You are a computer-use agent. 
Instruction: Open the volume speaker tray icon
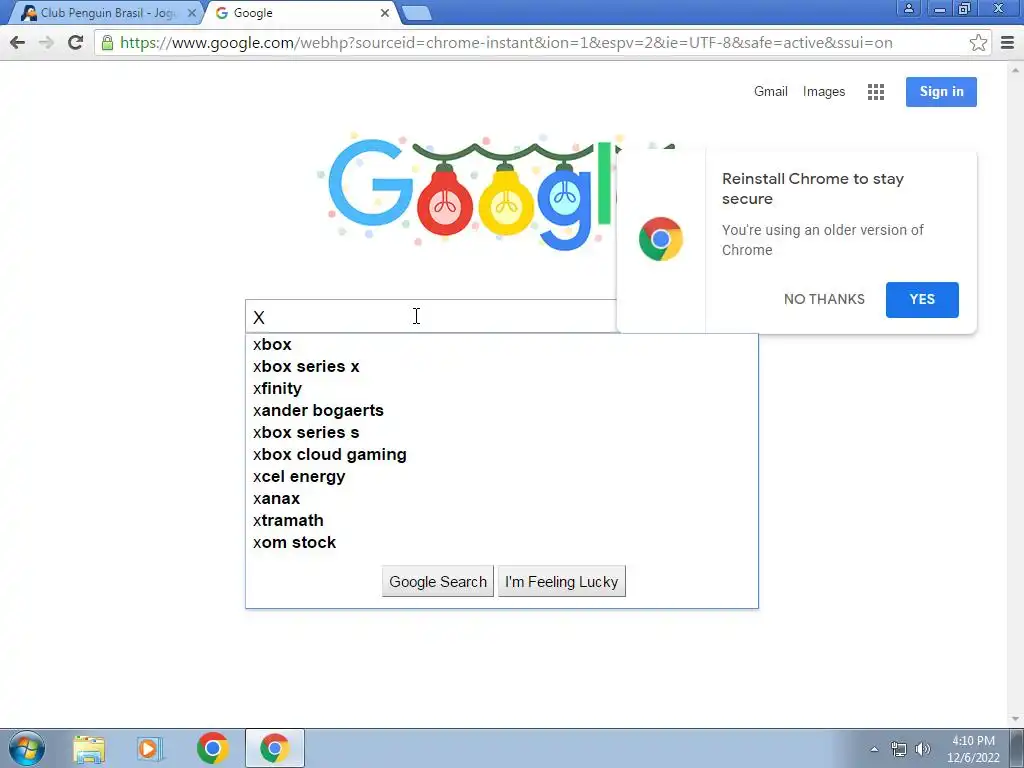tap(922, 749)
